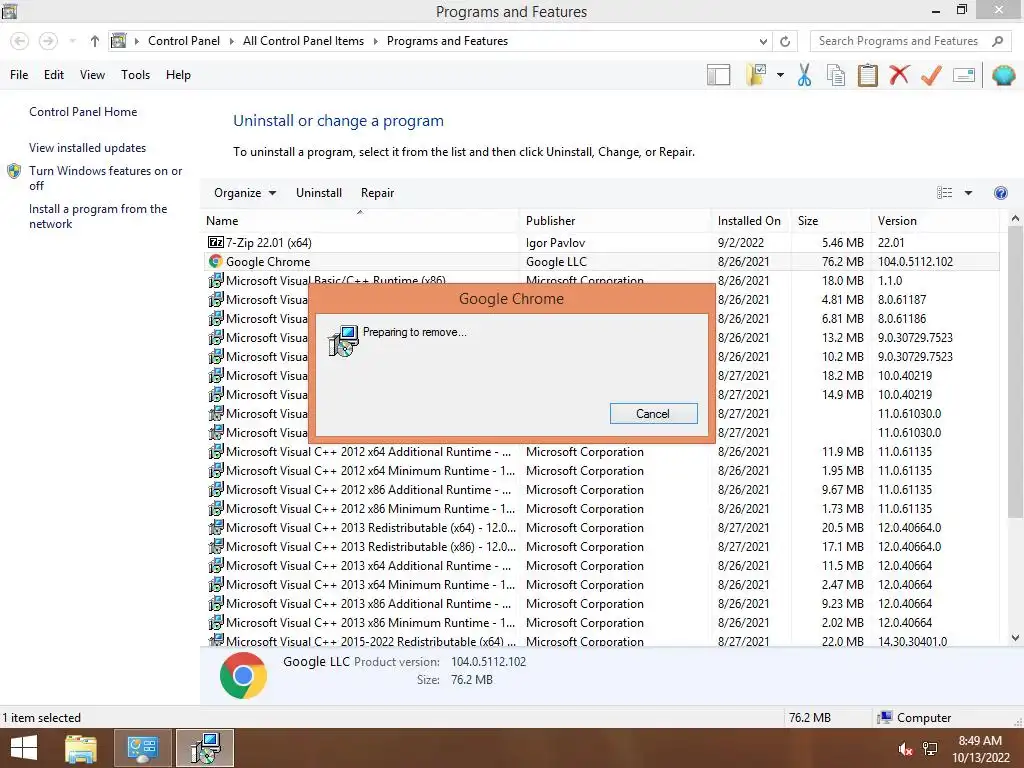Click the large Chrome logo in details pane
Viewport: 1024px width, 768px height.
click(243, 675)
